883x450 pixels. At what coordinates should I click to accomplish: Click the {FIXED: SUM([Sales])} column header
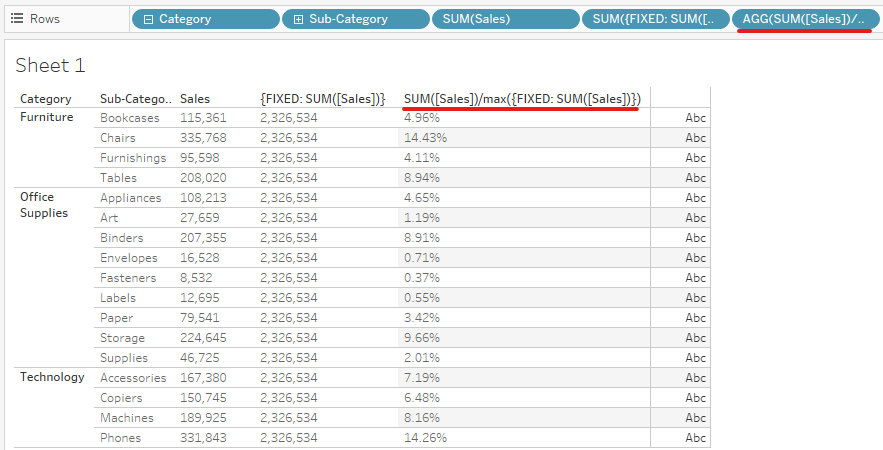(x=322, y=99)
